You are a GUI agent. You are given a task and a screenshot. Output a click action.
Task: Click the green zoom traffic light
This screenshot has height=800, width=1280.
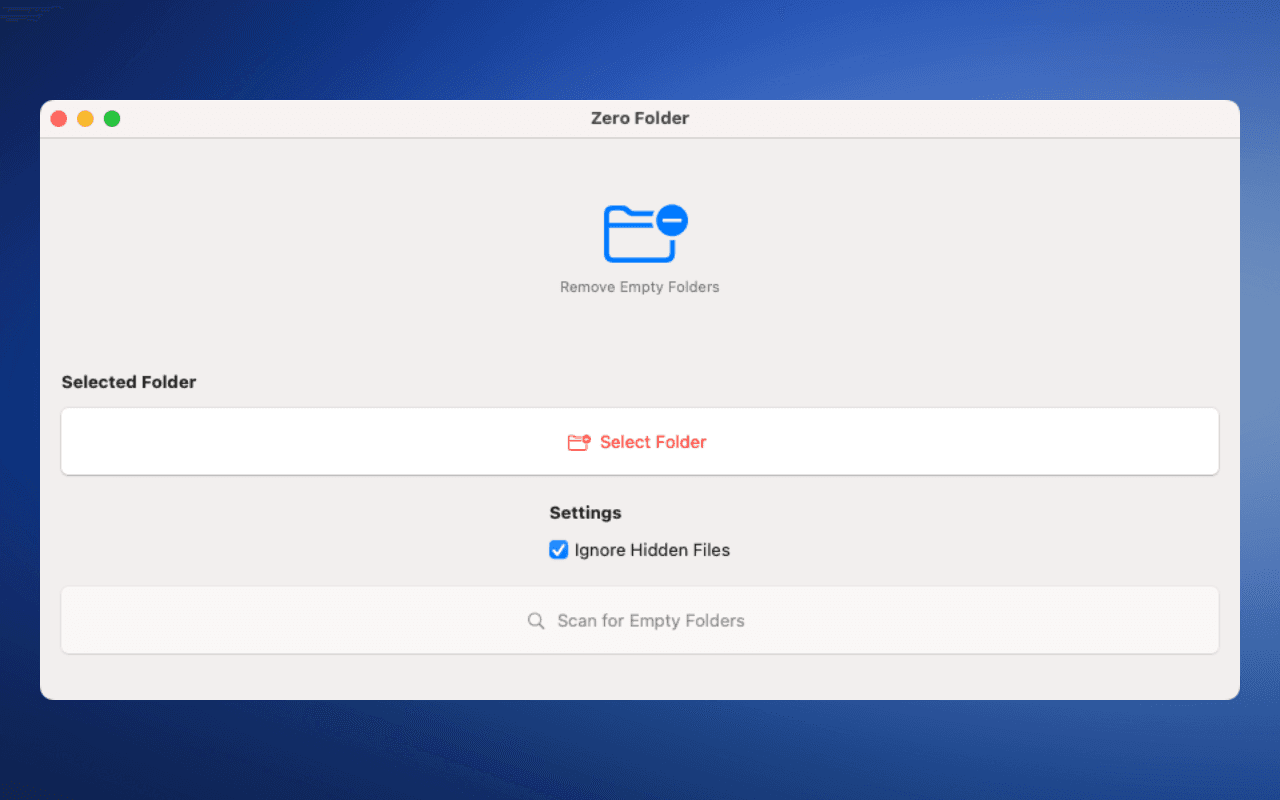click(112, 118)
